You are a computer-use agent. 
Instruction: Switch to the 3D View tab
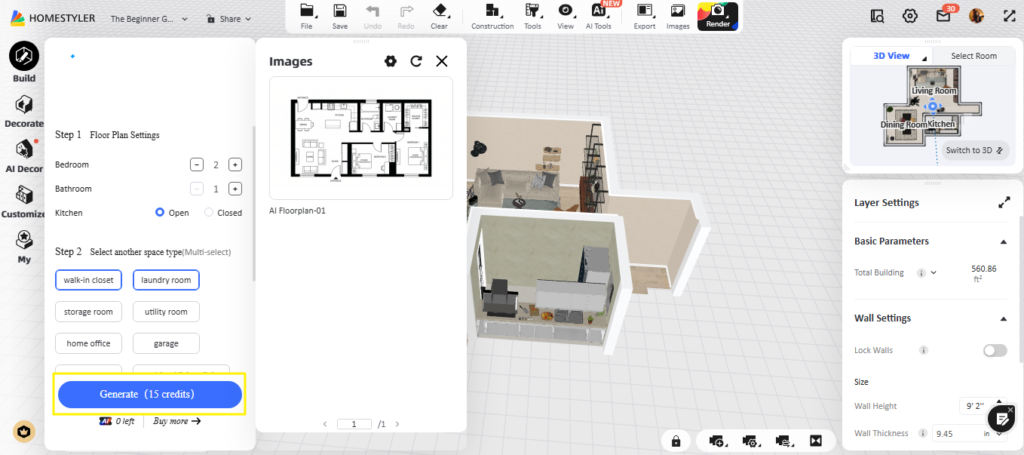pos(891,56)
